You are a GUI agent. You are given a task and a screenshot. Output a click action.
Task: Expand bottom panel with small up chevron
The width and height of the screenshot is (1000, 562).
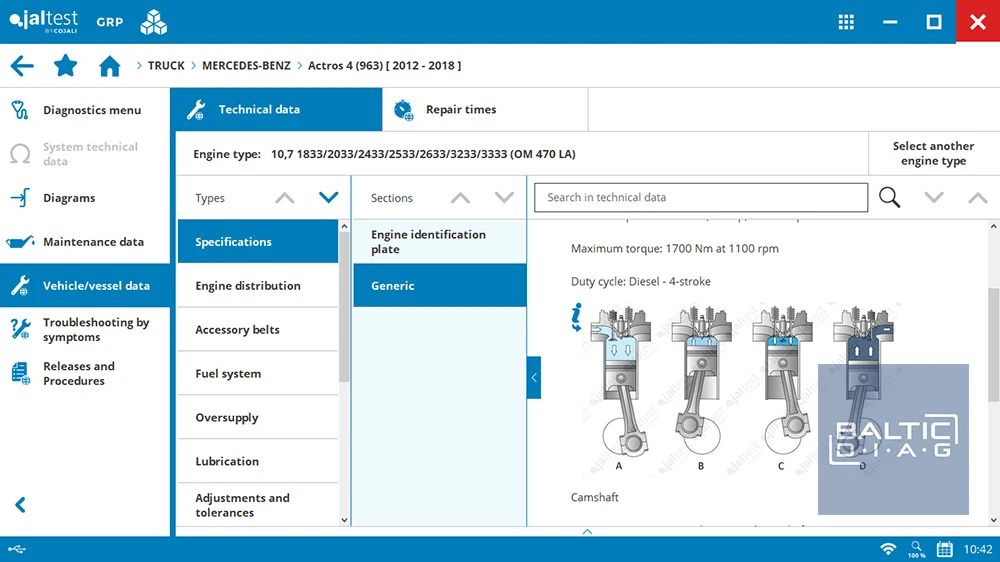tap(587, 531)
